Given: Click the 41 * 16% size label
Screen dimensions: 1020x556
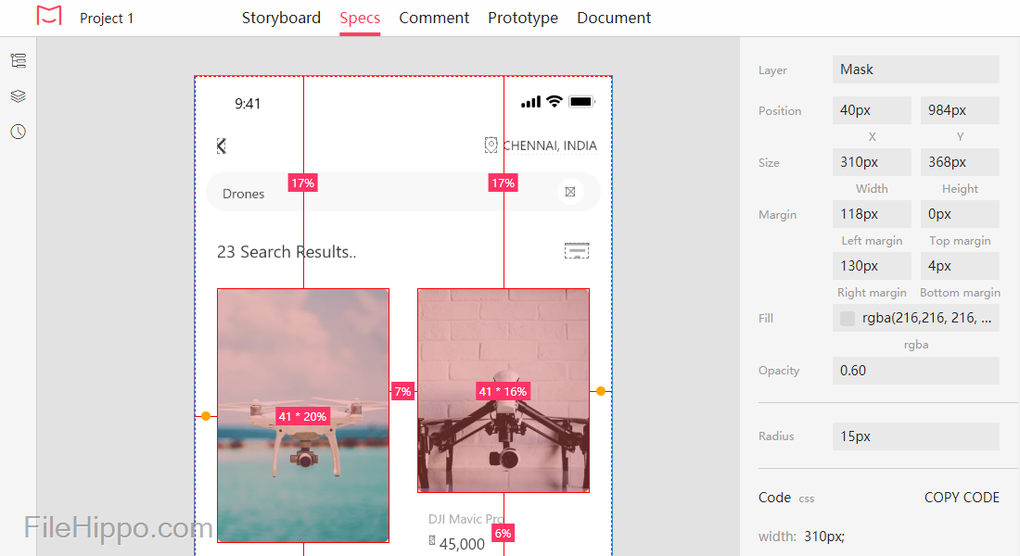Looking at the screenshot, I should pos(503,391).
